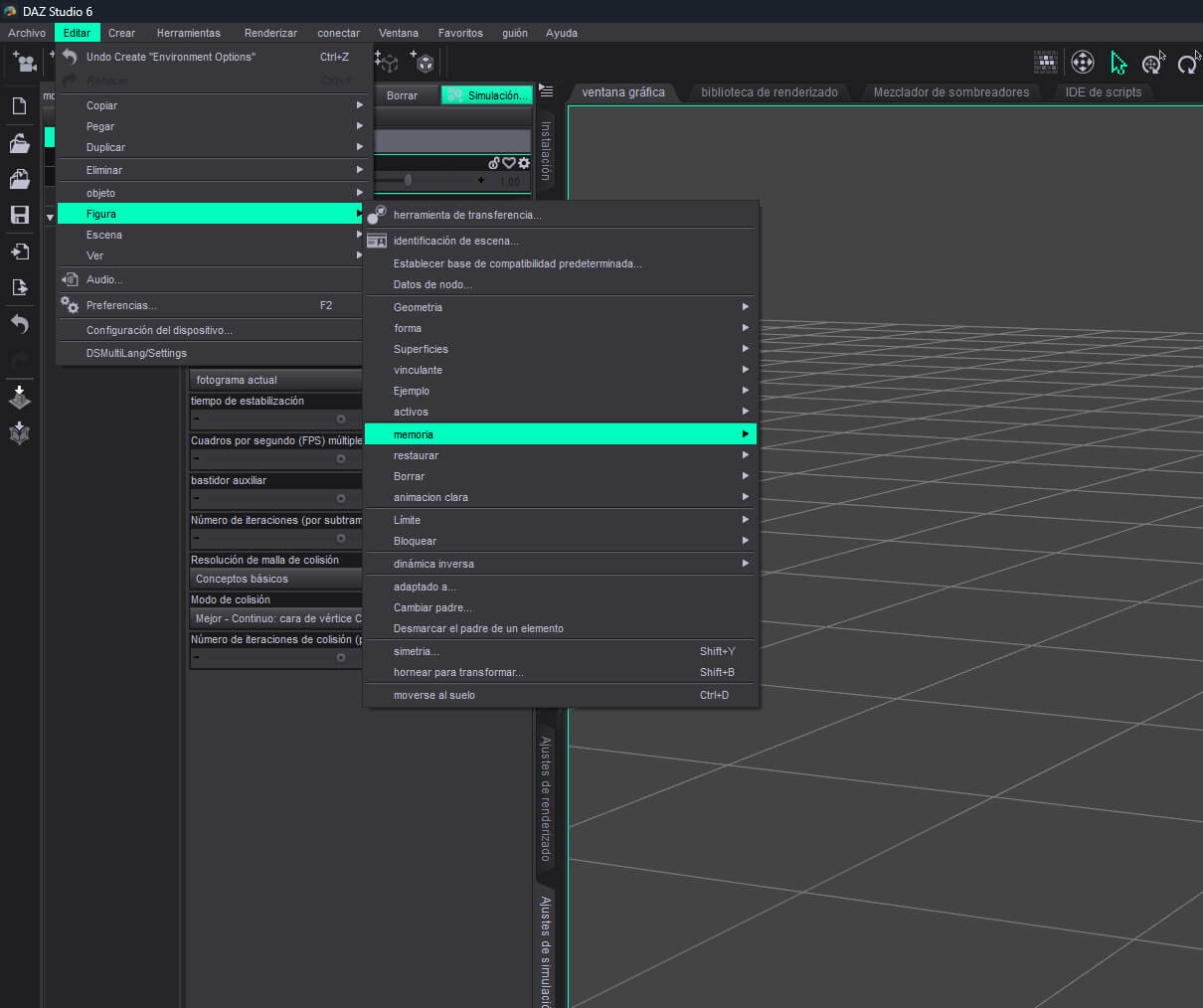Expand the Duplicar submenu arrow

click(x=360, y=147)
